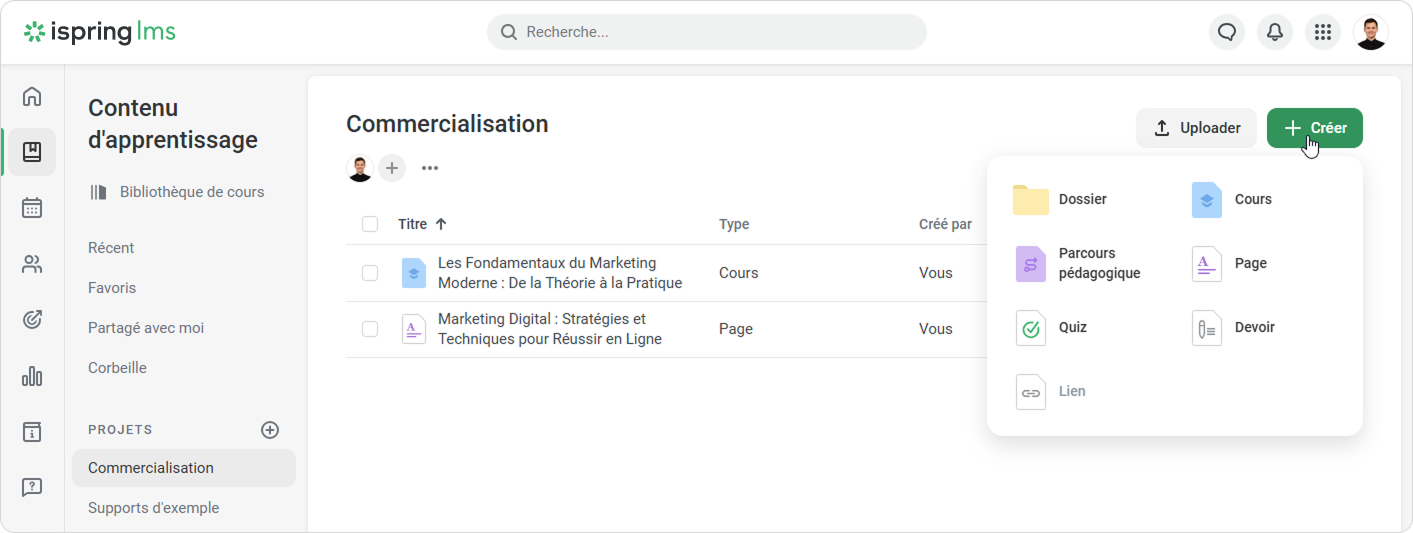Open the reports bar chart icon
This screenshot has width=1413, height=533.
32,376
